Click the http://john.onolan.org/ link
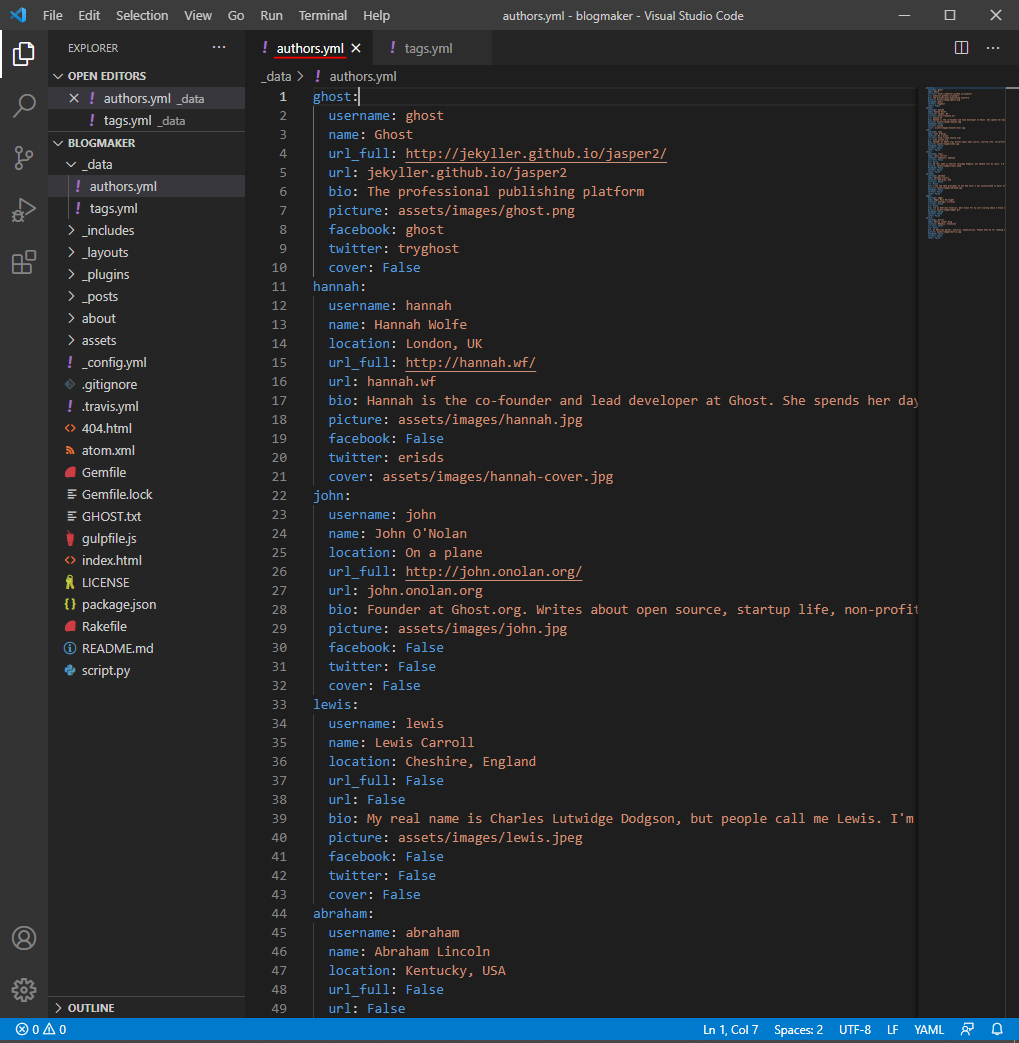This screenshot has height=1043, width=1019. 494,571
